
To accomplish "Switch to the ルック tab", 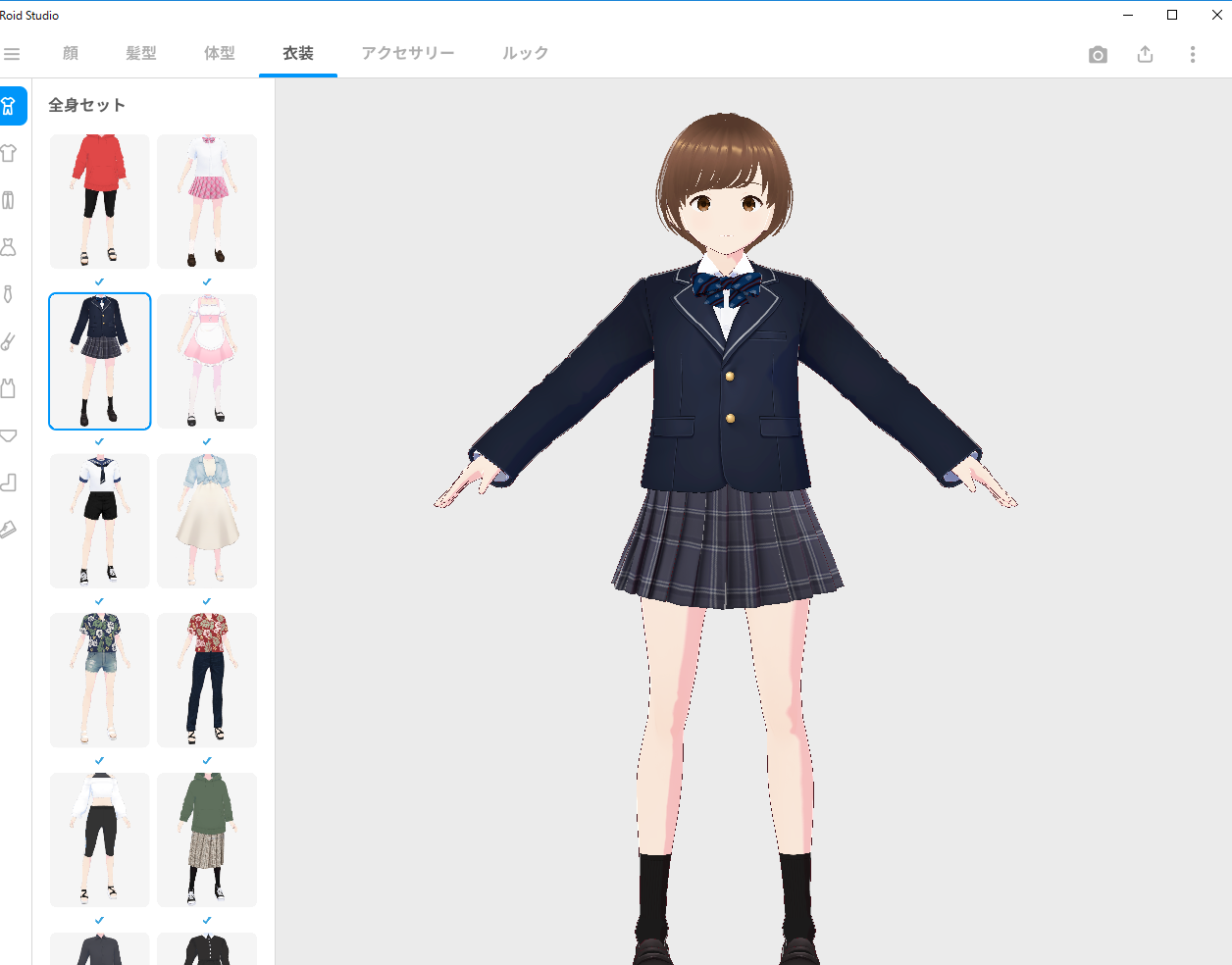I will click(x=526, y=54).
